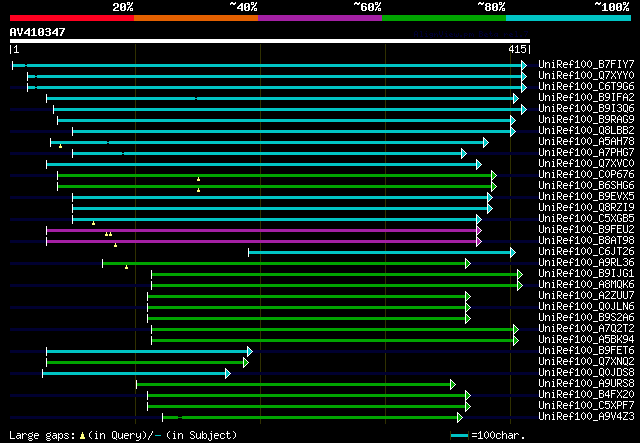Select the UniRef100_C5XGB5 label text
This screenshot has height=443, width=640.
tap(586, 219)
